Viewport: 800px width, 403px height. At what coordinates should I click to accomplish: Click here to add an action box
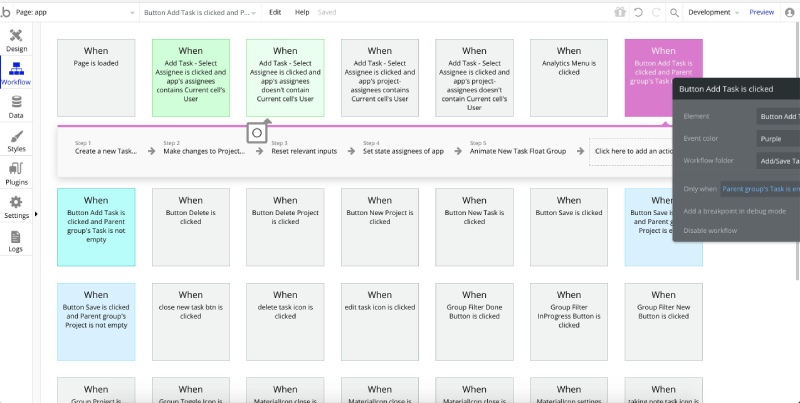(631, 152)
